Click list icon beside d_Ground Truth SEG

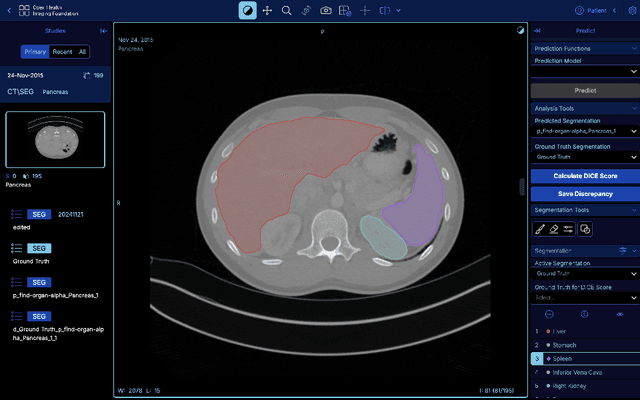point(16,316)
